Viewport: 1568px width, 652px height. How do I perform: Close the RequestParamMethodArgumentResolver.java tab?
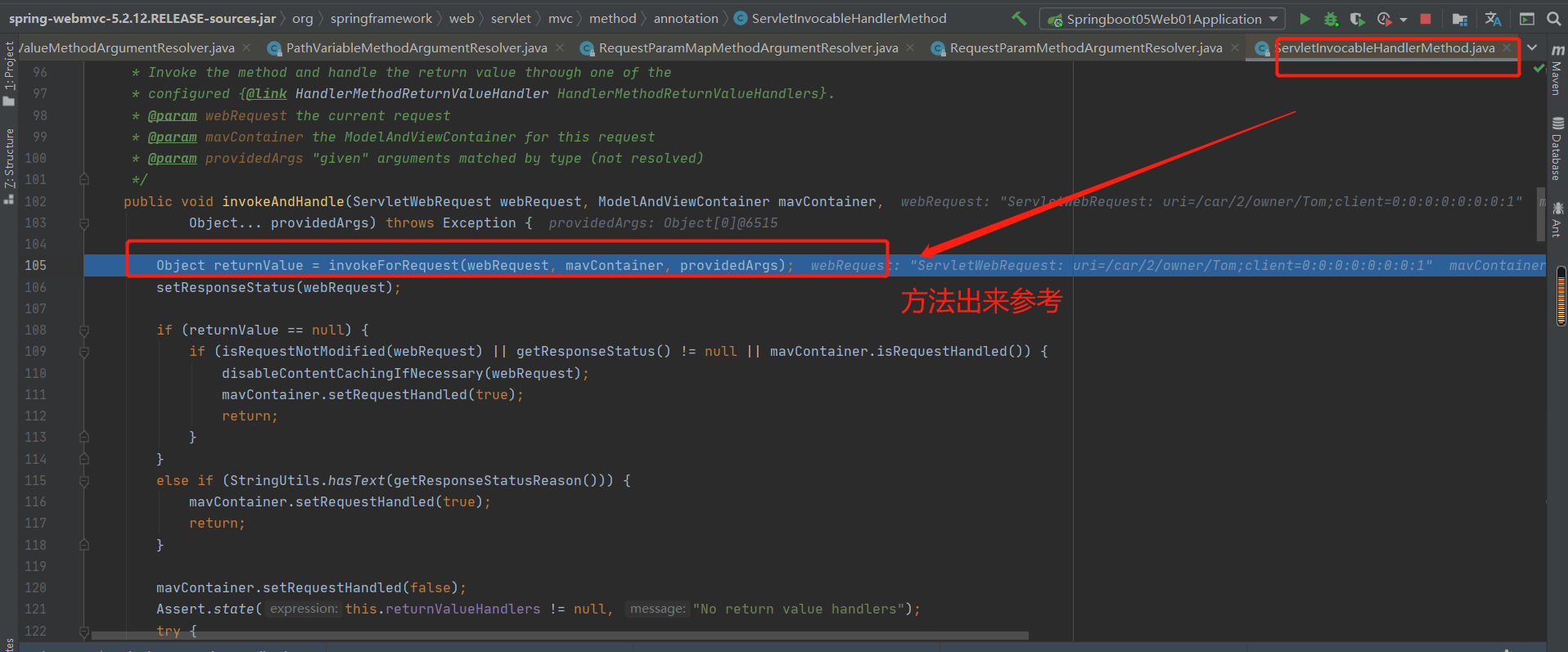pyautogui.click(x=1235, y=48)
